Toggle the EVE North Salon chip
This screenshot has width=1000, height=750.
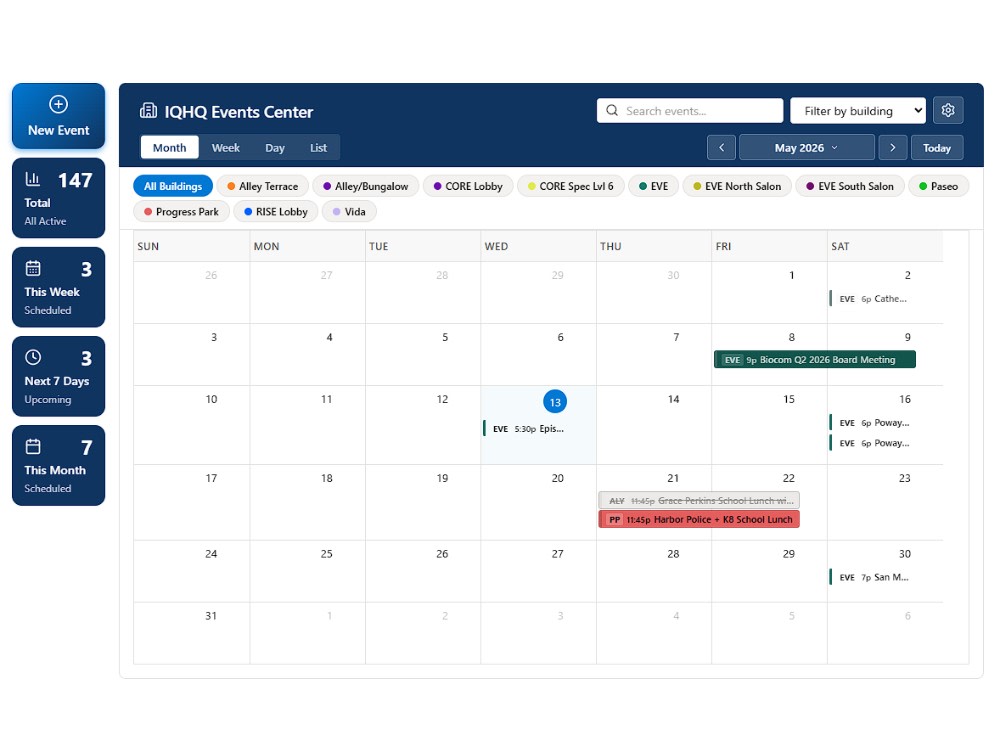coord(737,186)
